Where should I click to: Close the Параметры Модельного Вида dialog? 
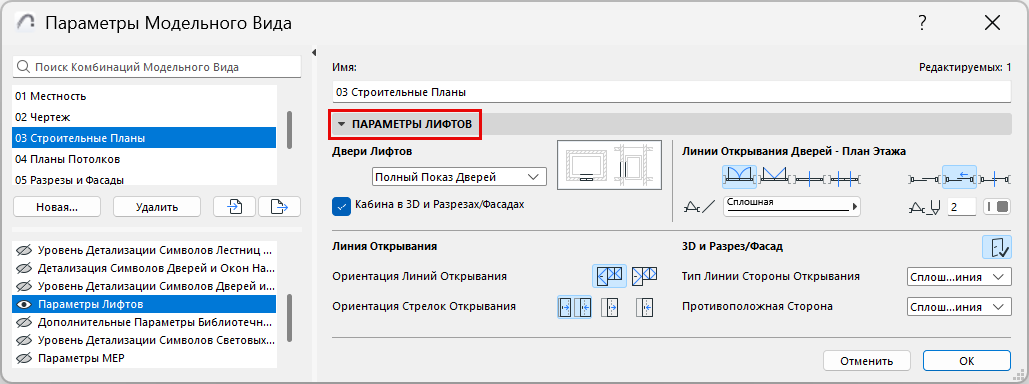pos(992,24)
